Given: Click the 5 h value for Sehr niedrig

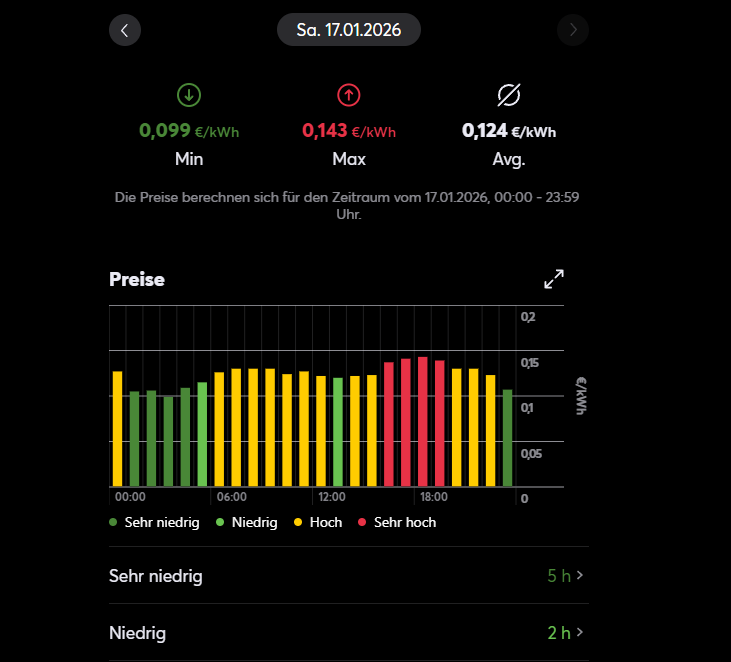Looking at the screenshot, I should pos(559,576).
